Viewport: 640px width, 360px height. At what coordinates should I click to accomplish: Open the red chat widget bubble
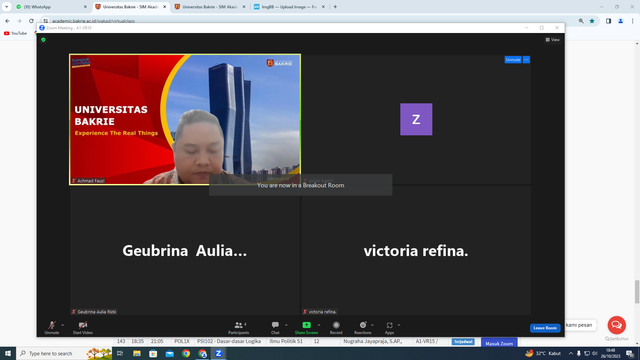616,325
